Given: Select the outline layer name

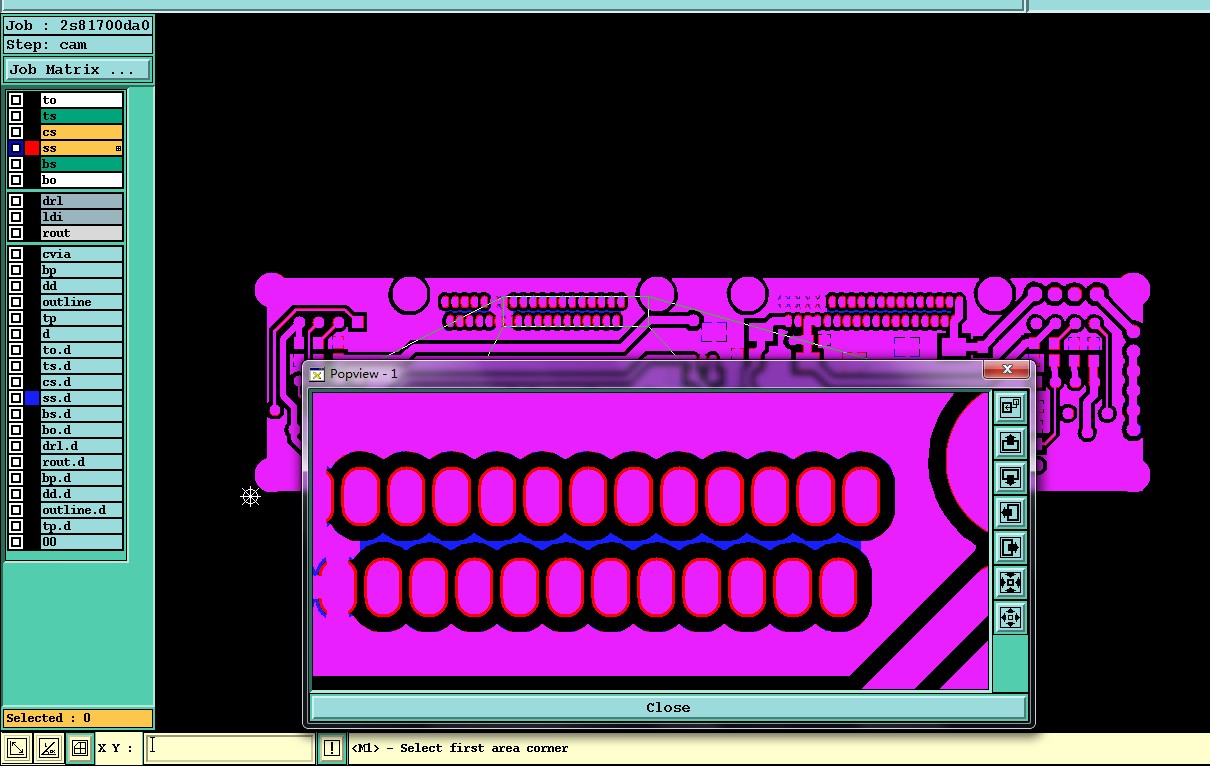Looking at the screenshot, I should click(82, 302).
